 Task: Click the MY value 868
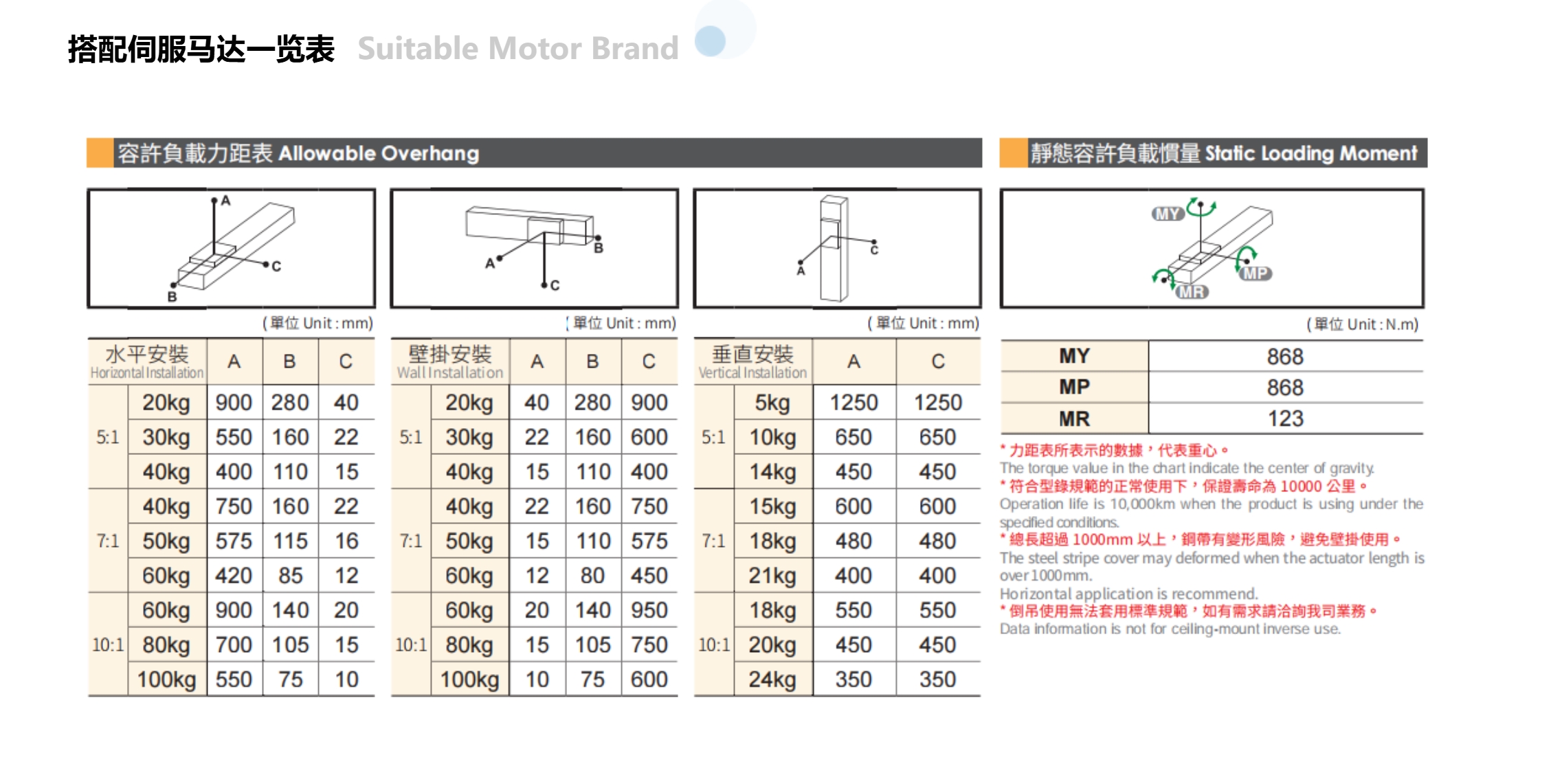click(1285, 357)
